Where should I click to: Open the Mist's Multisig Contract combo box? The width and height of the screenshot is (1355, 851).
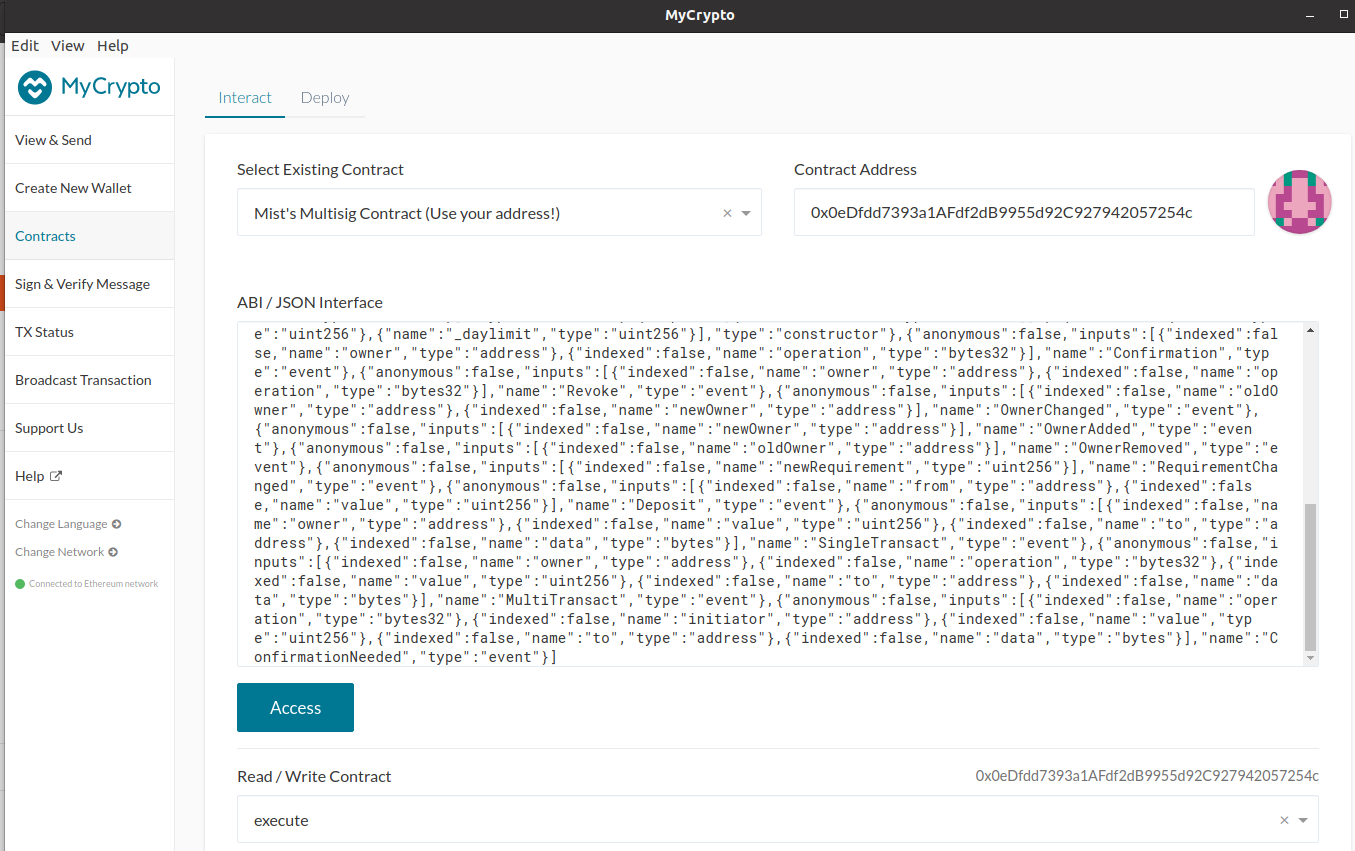coord(499,212)
